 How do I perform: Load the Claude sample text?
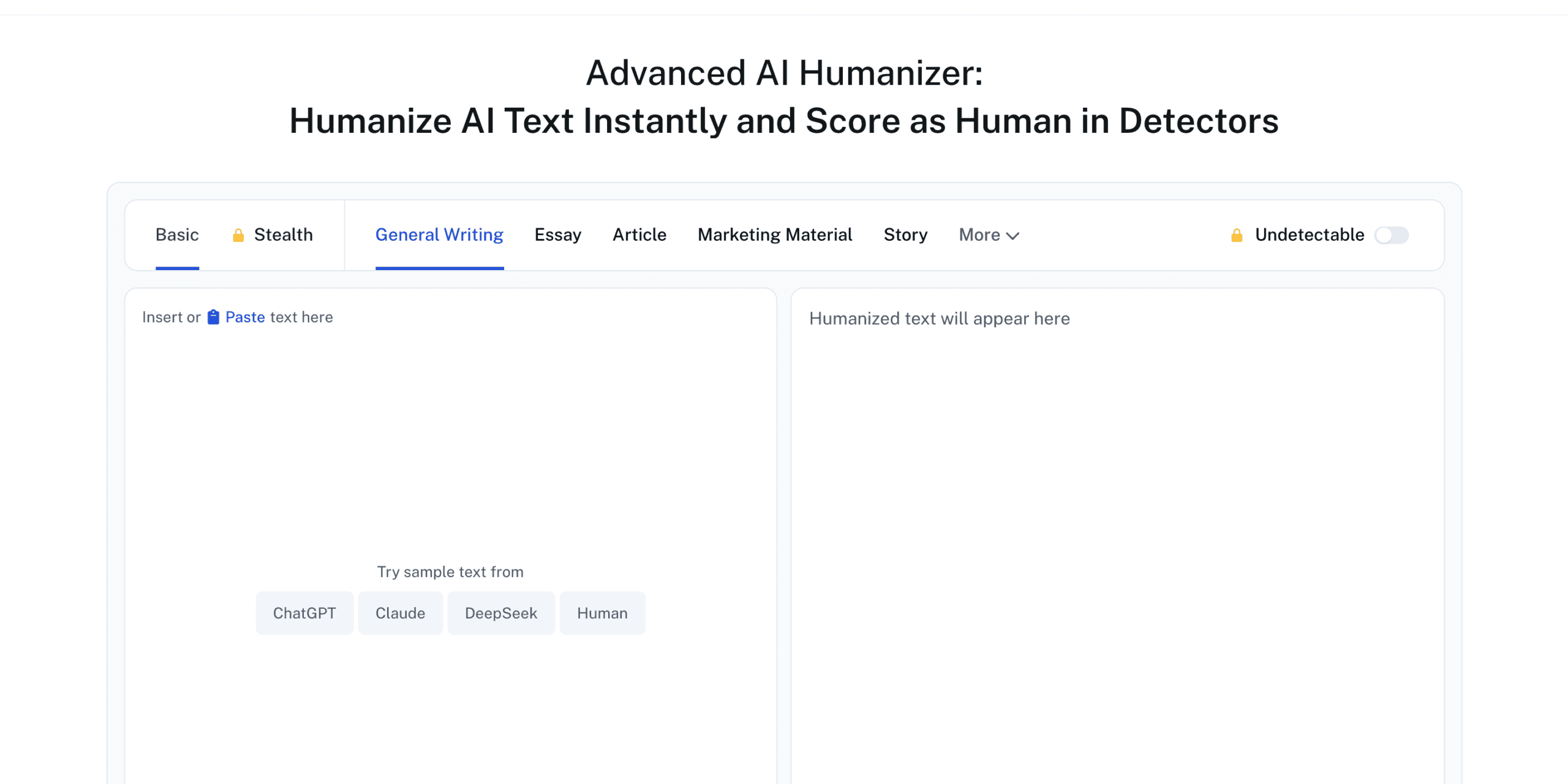400,612
